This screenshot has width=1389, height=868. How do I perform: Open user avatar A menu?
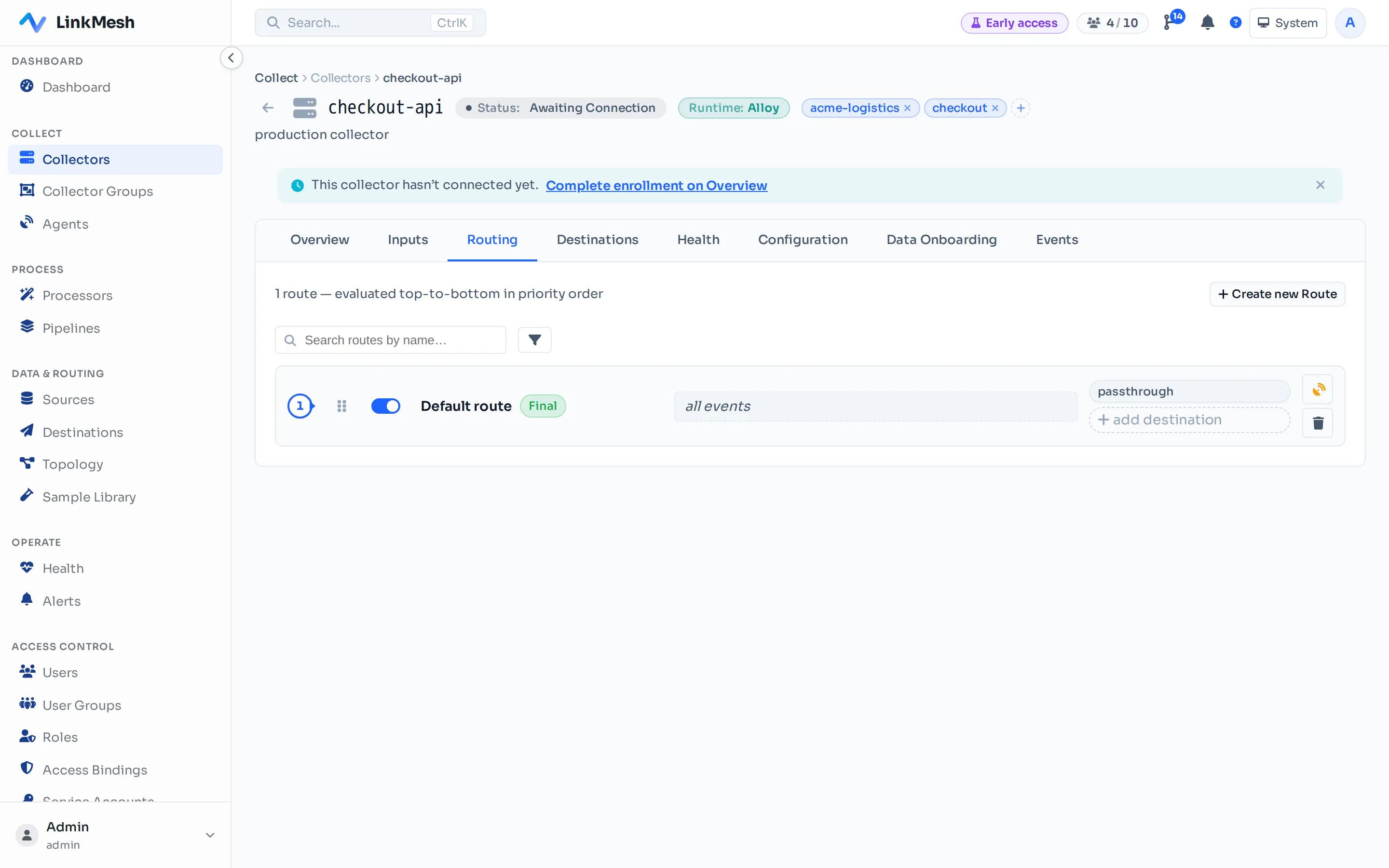(1350, 23)
